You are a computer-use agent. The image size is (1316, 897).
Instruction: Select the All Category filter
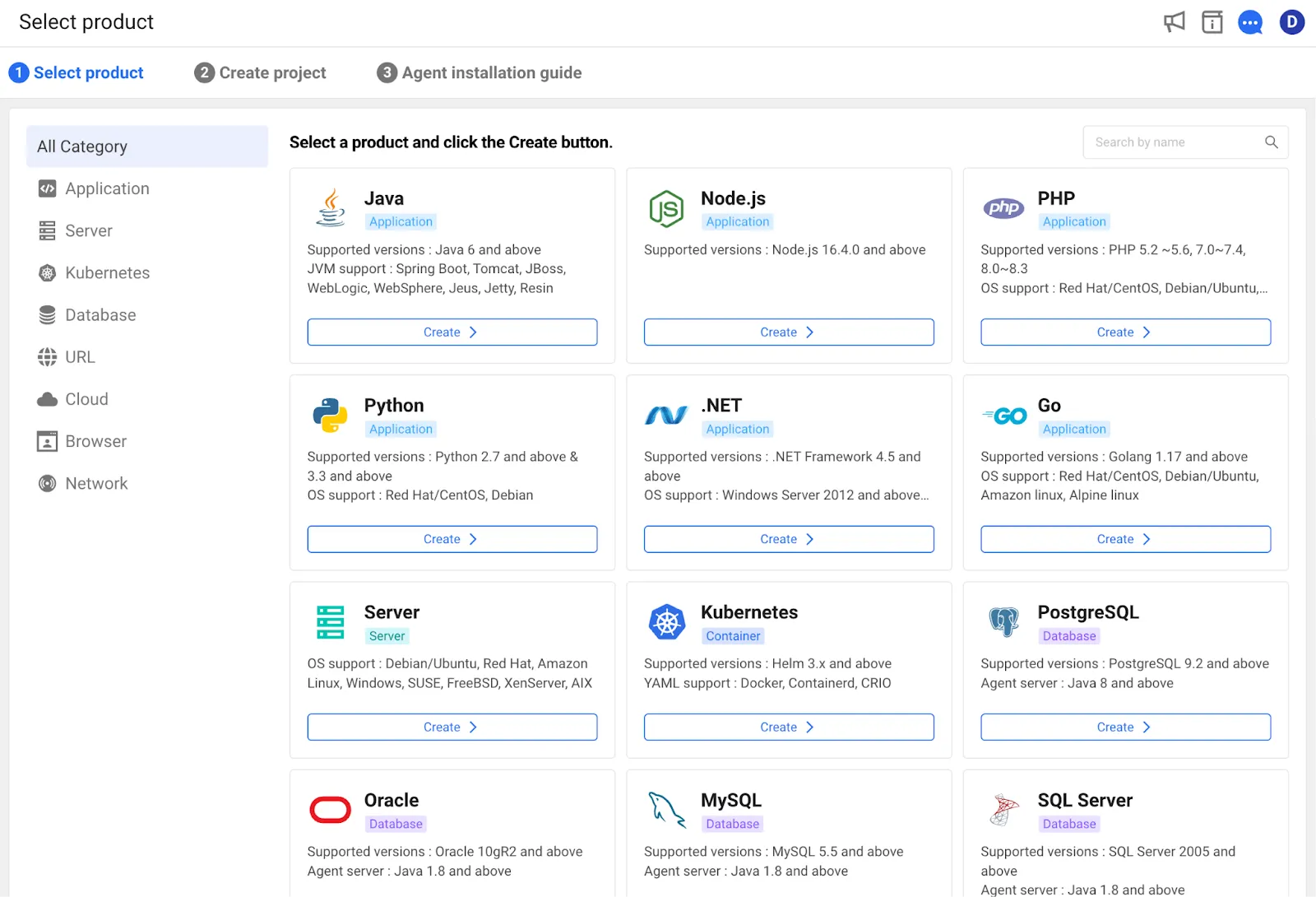tap(147, 146)
